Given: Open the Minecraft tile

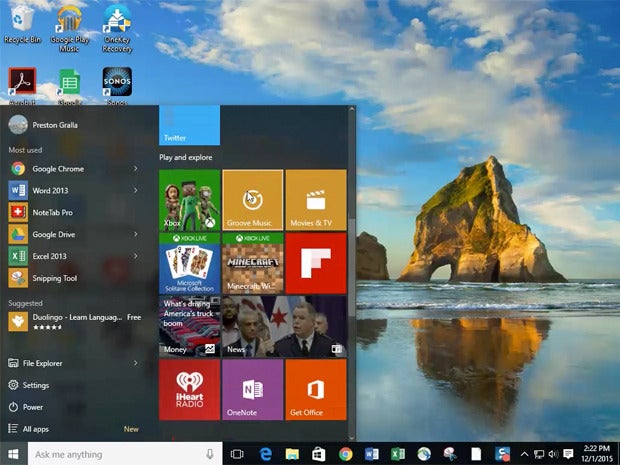Looking at the screenshot, I should 253,263.
